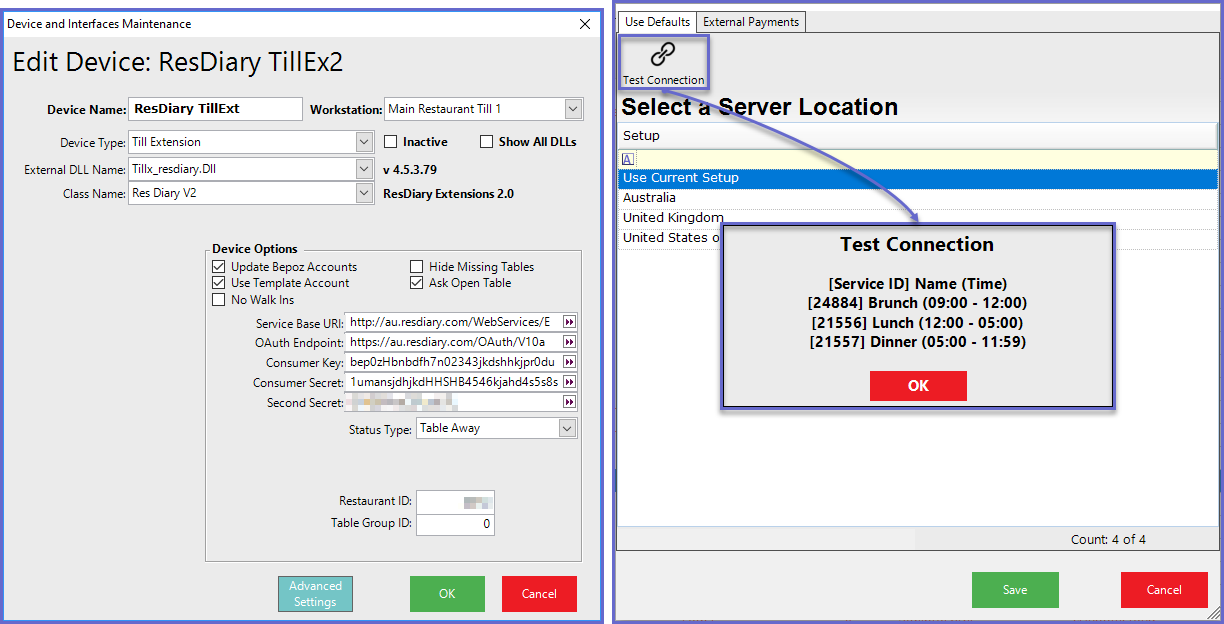The height and width of the screenshot is (624, 1224).
Task: Click the Test Connection link icon
Action: pos(663,54)
